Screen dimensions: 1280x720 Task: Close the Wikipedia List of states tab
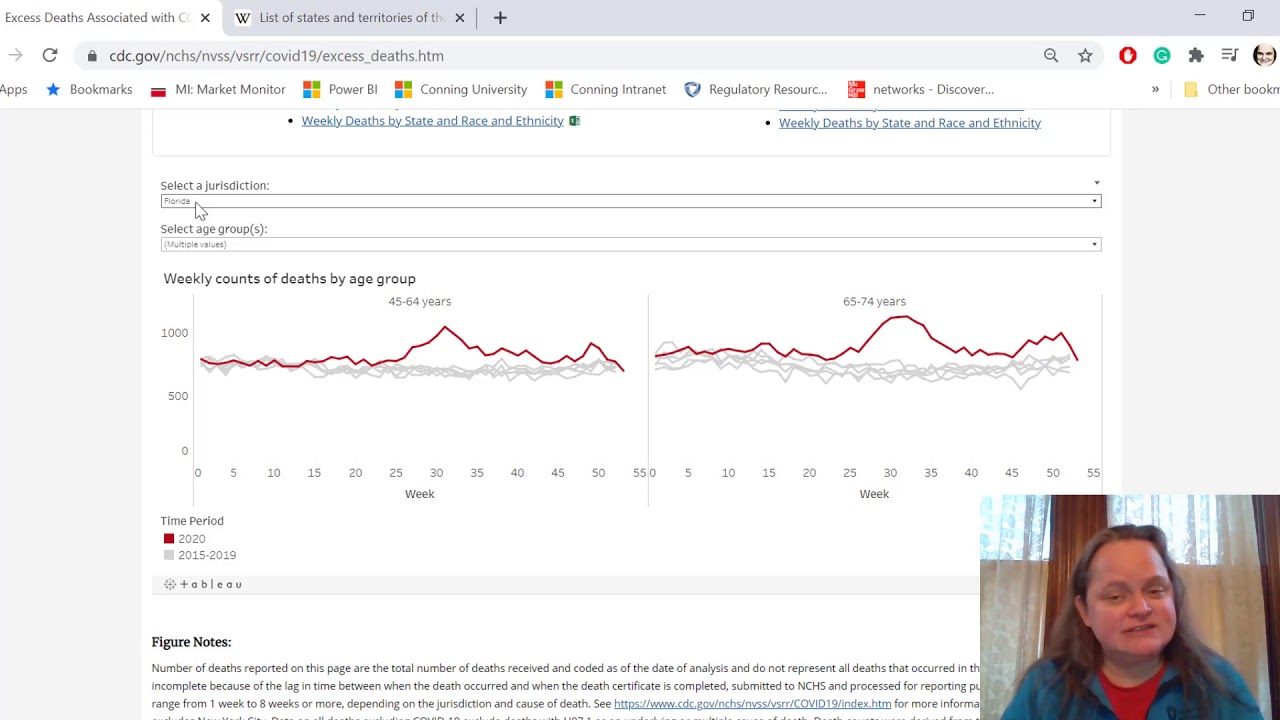(x=460, y=18)
